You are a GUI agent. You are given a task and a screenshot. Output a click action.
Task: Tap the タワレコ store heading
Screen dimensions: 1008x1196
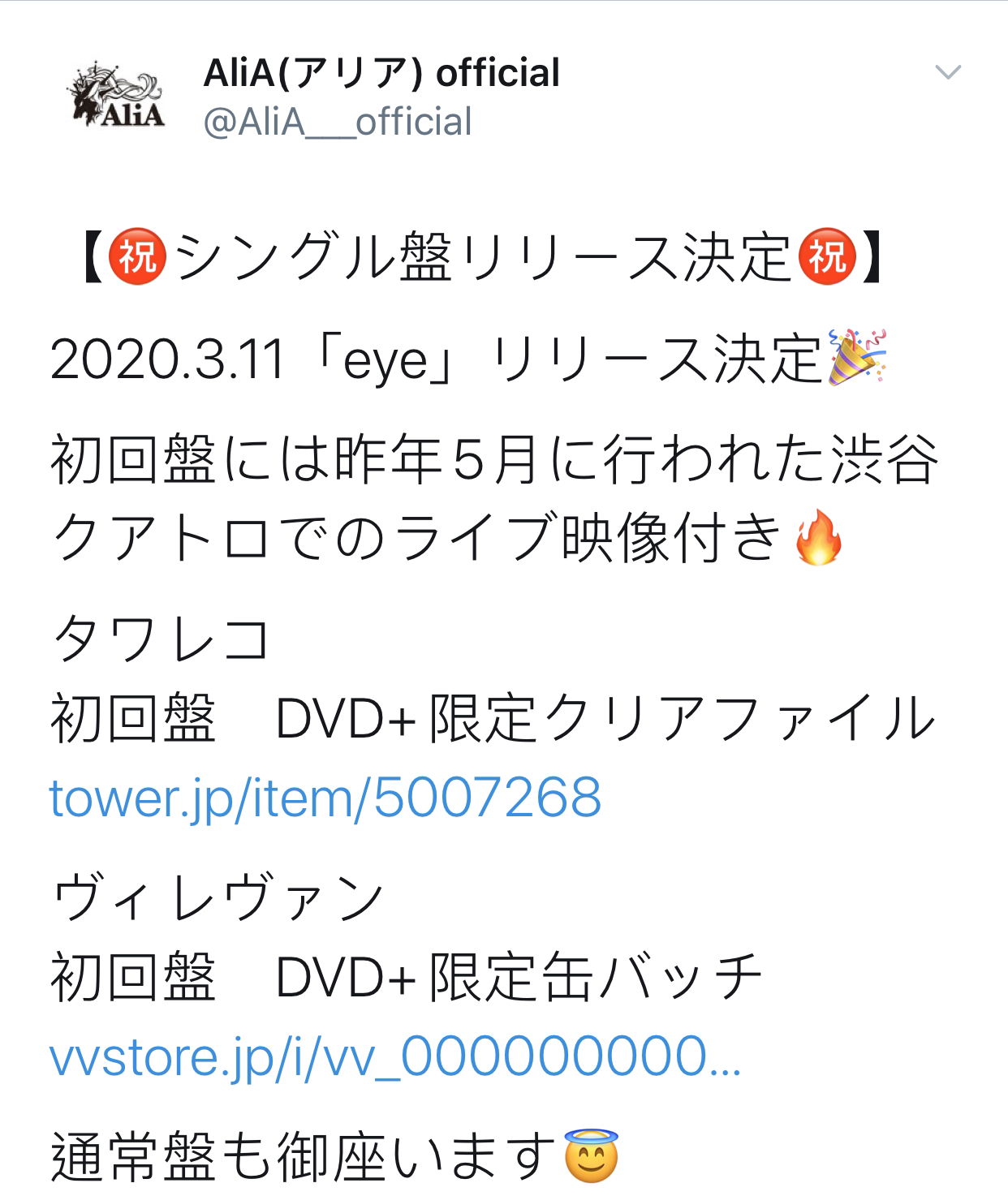click(160, 639)
